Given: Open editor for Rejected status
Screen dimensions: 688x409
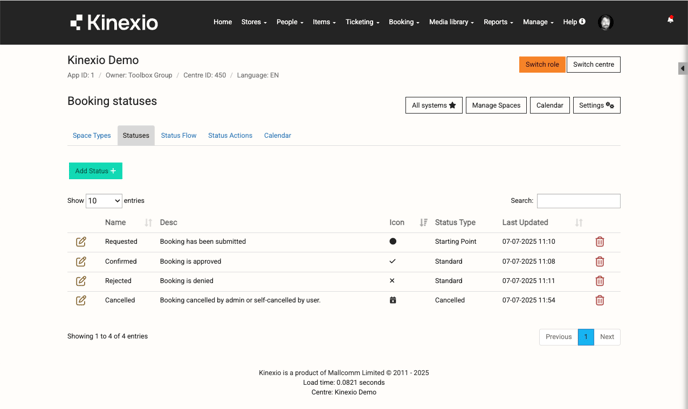Looking at the screenshot, I should pos(81,281).
